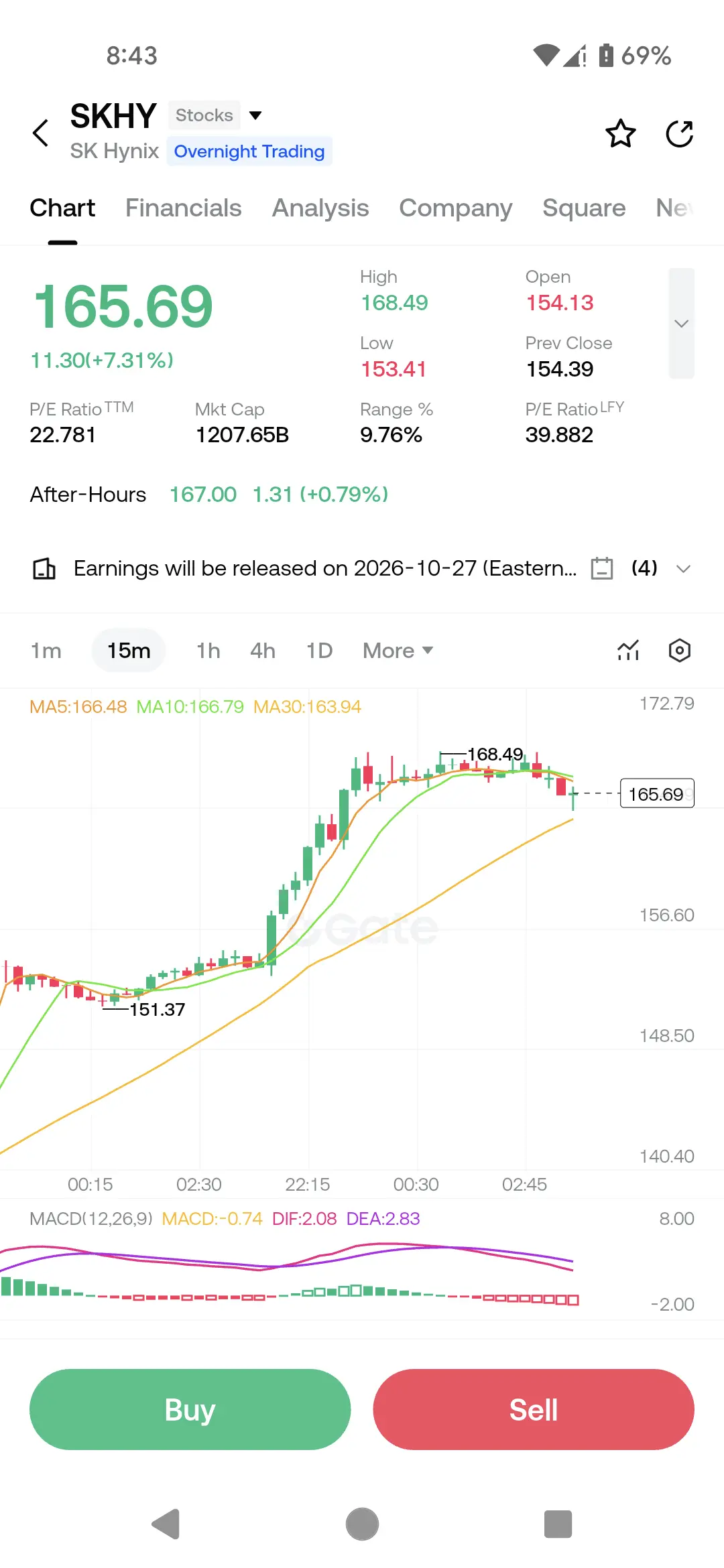The image size is (724, 1568).
Task: Tap the Wi-Fi status icon
Action: [546, 55]
